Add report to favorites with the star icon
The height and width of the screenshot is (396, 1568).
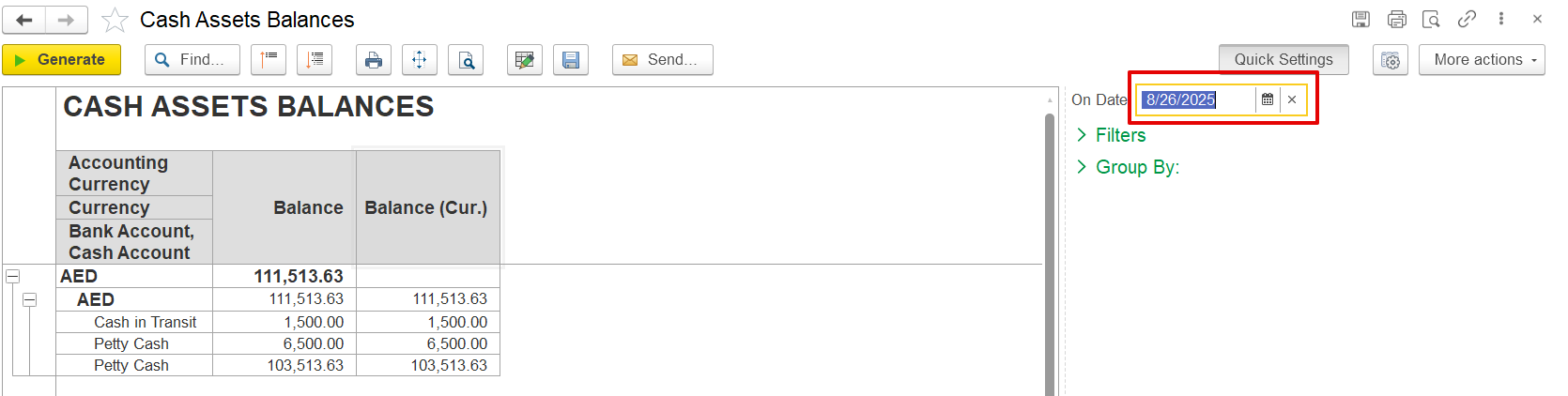pyautogui.click(x=115, y=20)
